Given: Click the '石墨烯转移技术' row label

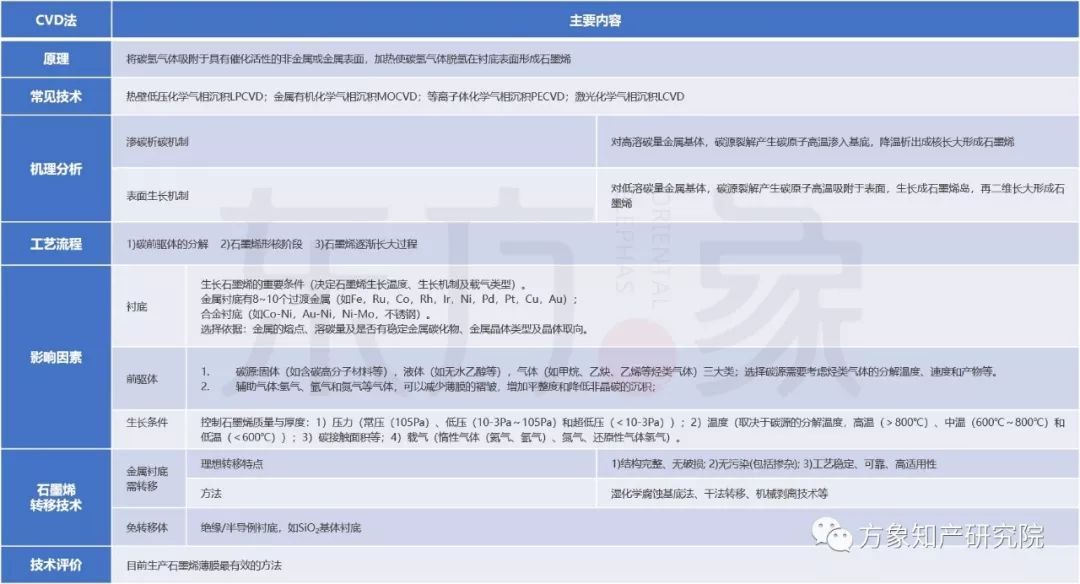Looking at the screenshot, I should [56, 497].
